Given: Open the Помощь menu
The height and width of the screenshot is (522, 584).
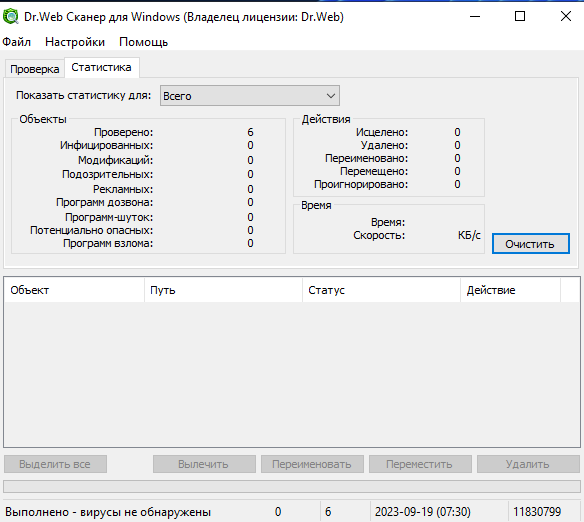Looking at the screenshot, I should pyautogui.click(x=143, y=42).
